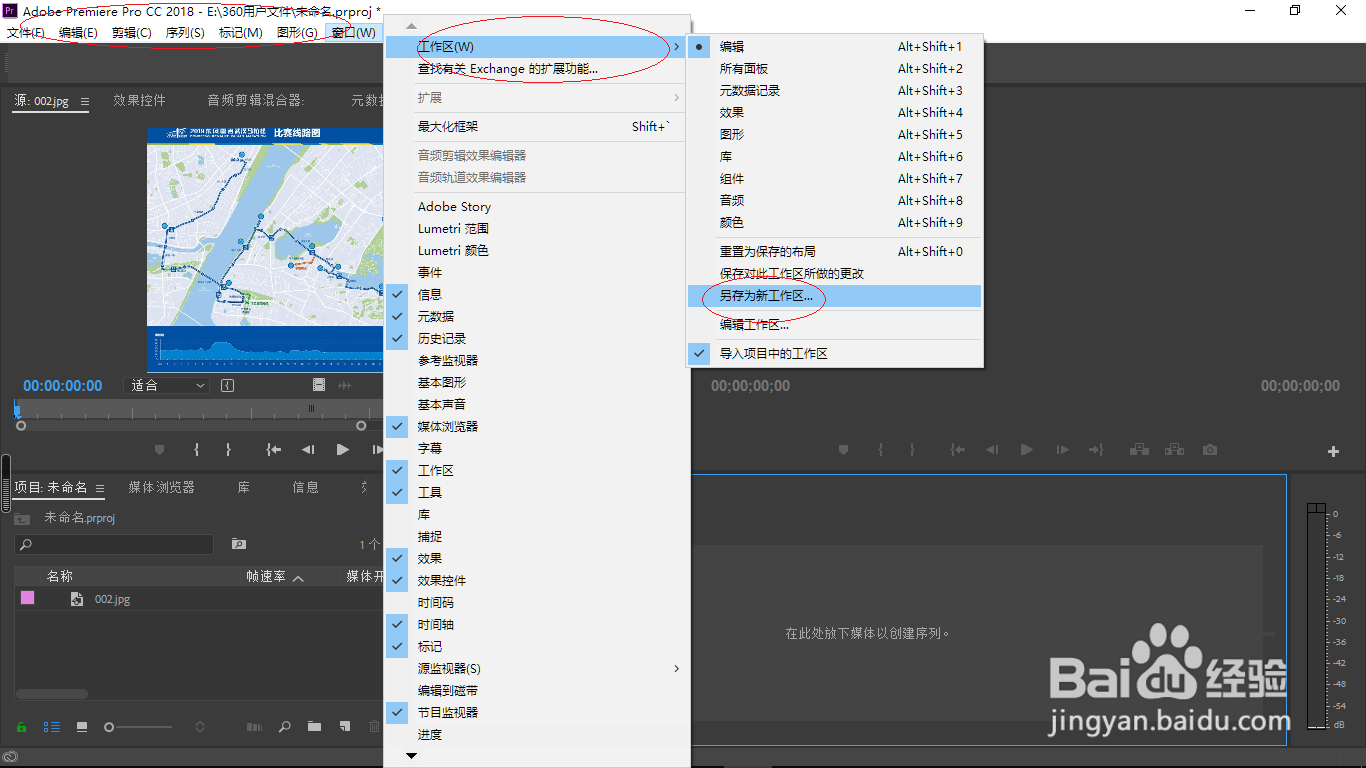Screen dimensions: 1366x768
Task: Open Source panel menu next to 002.jpg
Action: point(84,101)
